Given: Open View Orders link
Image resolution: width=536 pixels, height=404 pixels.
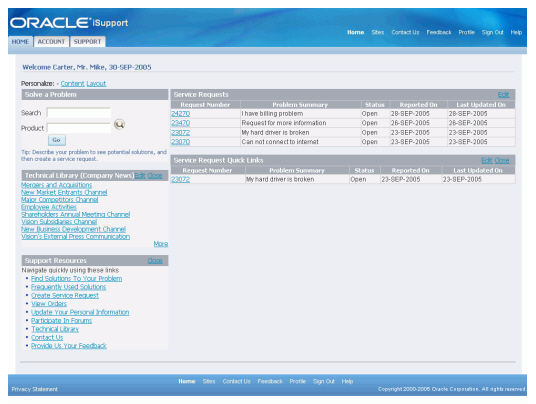Looking at the screenshot, I should [49, 304].
